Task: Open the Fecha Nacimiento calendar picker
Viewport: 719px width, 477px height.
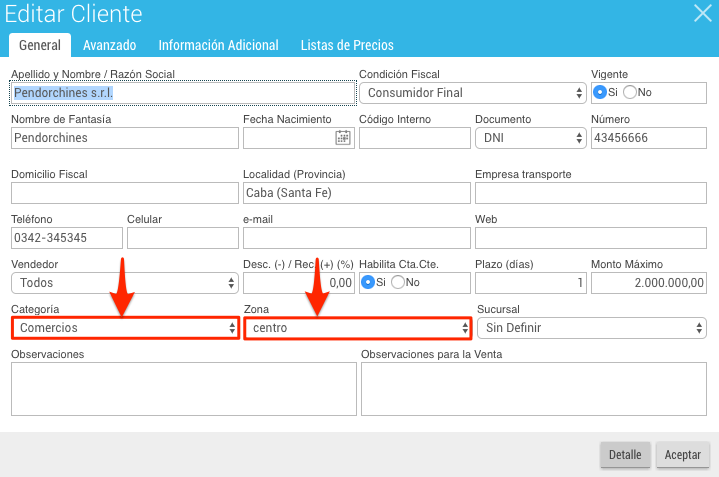Action: (343, 138)
